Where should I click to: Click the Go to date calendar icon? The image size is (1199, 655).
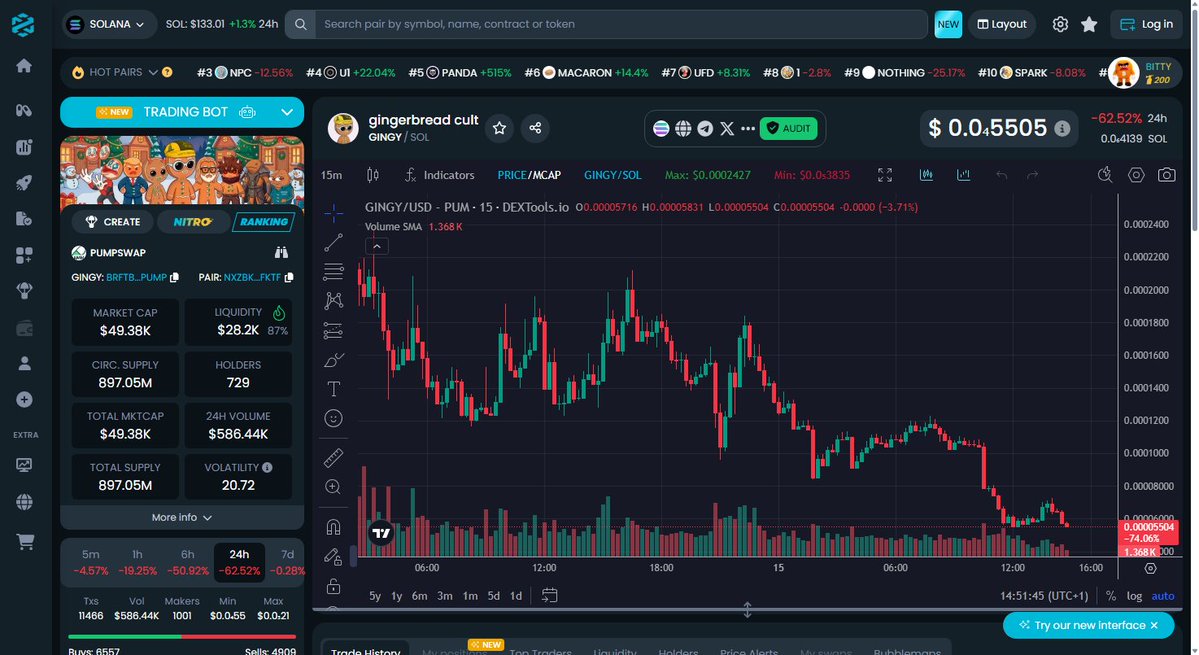point(549,595)
